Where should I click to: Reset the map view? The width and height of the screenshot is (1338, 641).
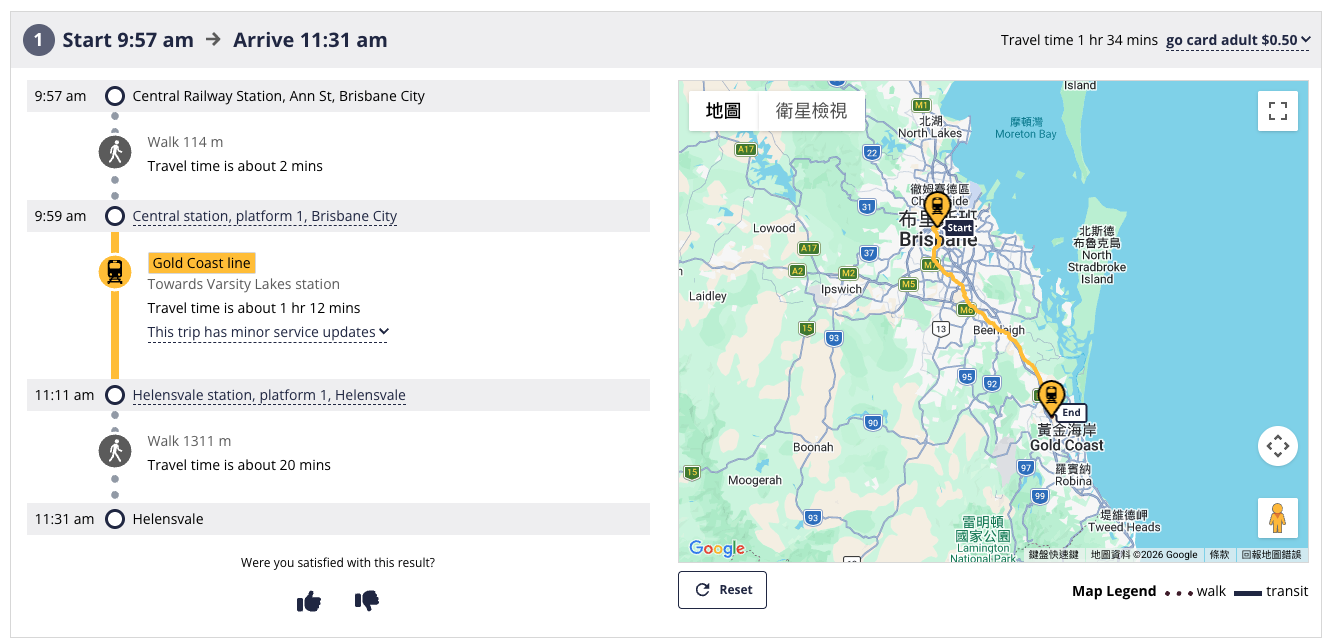pos(722,590)
